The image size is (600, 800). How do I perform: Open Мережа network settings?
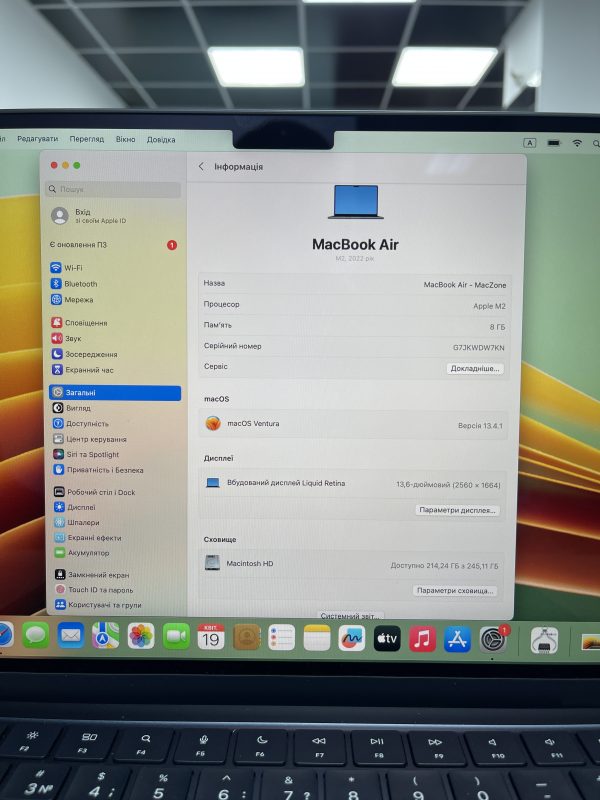[x=72, y=299]
